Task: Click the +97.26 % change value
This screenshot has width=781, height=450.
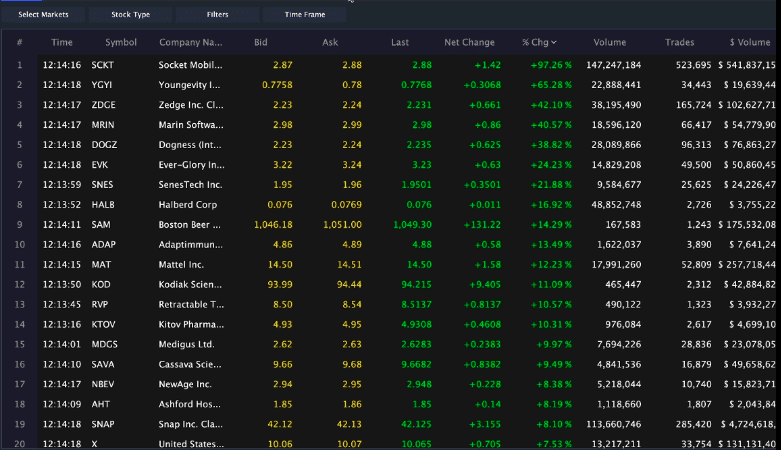Action: (551, 65)
